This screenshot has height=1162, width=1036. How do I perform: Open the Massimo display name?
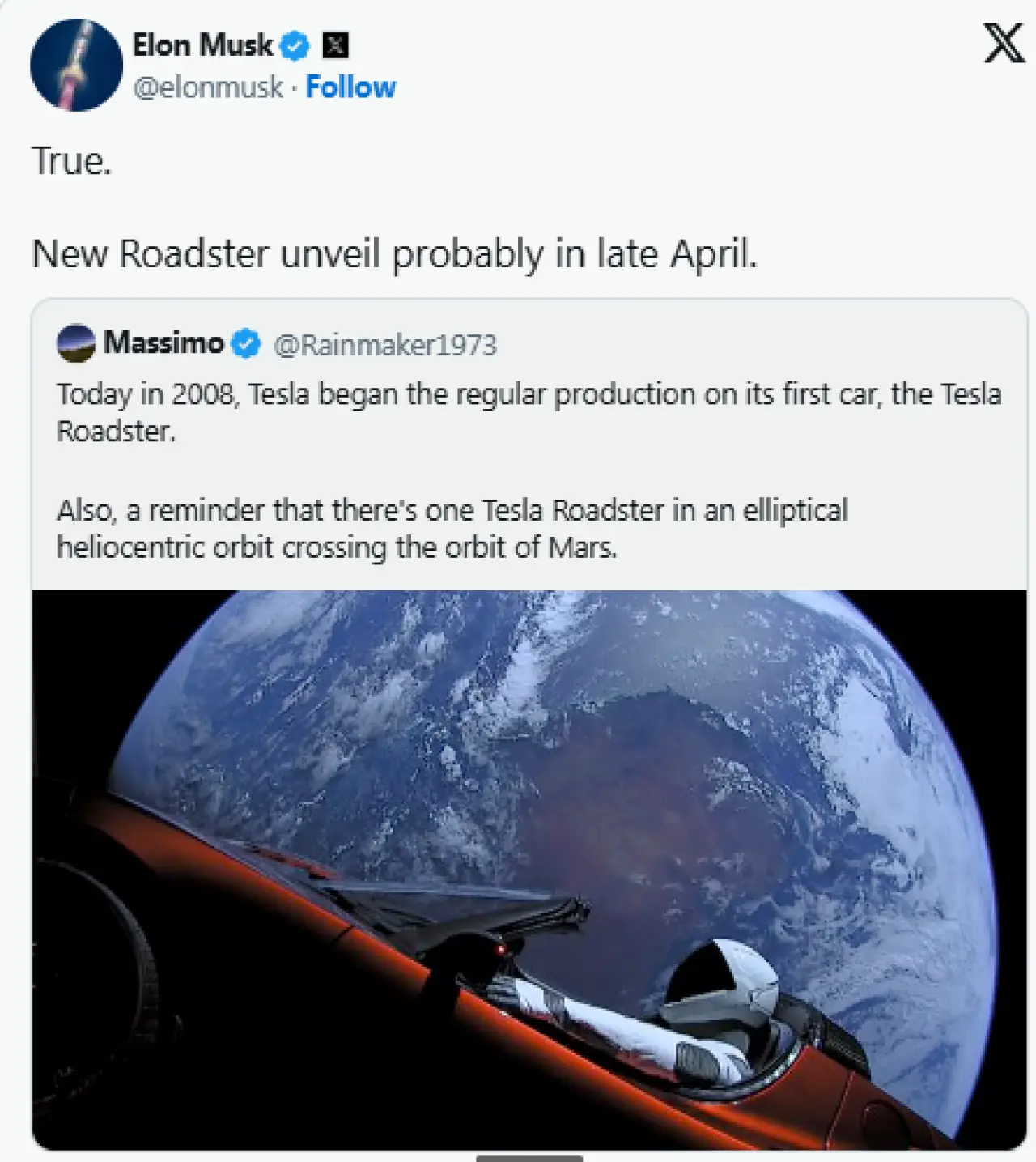click(163, 343)
